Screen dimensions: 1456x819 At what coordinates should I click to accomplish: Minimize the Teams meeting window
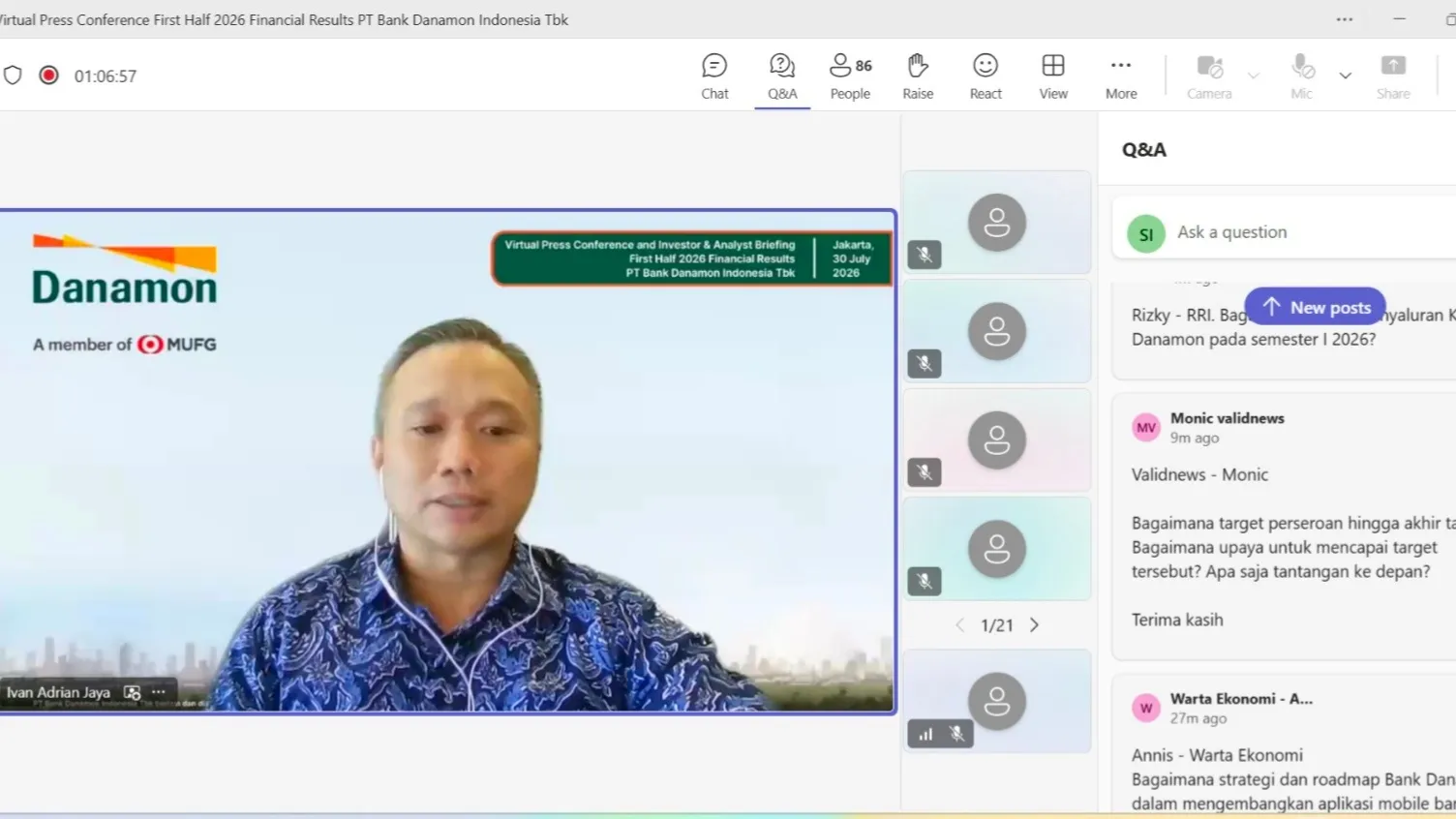pos(1399,19)
